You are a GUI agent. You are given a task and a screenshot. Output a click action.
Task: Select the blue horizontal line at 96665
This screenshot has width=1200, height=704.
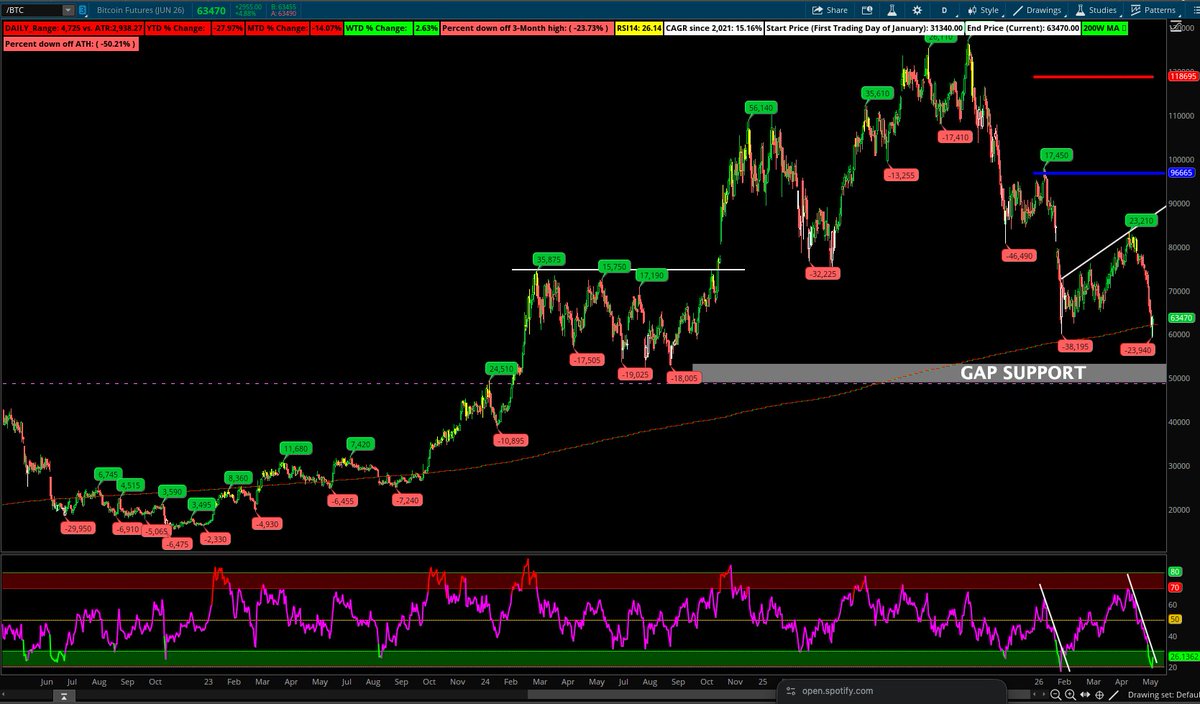(x=1098, y=173)
